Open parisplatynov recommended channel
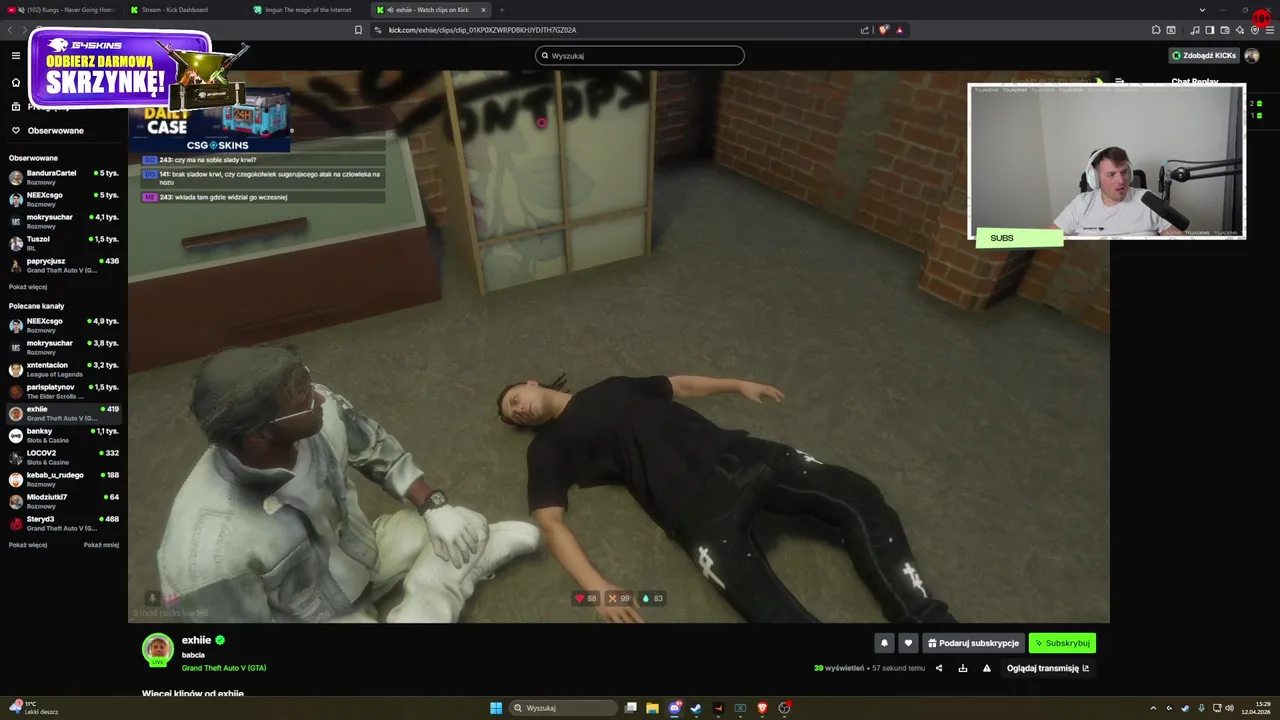Image resolution: width=1280 pixels, height=720 pixels. click(64, 391)
